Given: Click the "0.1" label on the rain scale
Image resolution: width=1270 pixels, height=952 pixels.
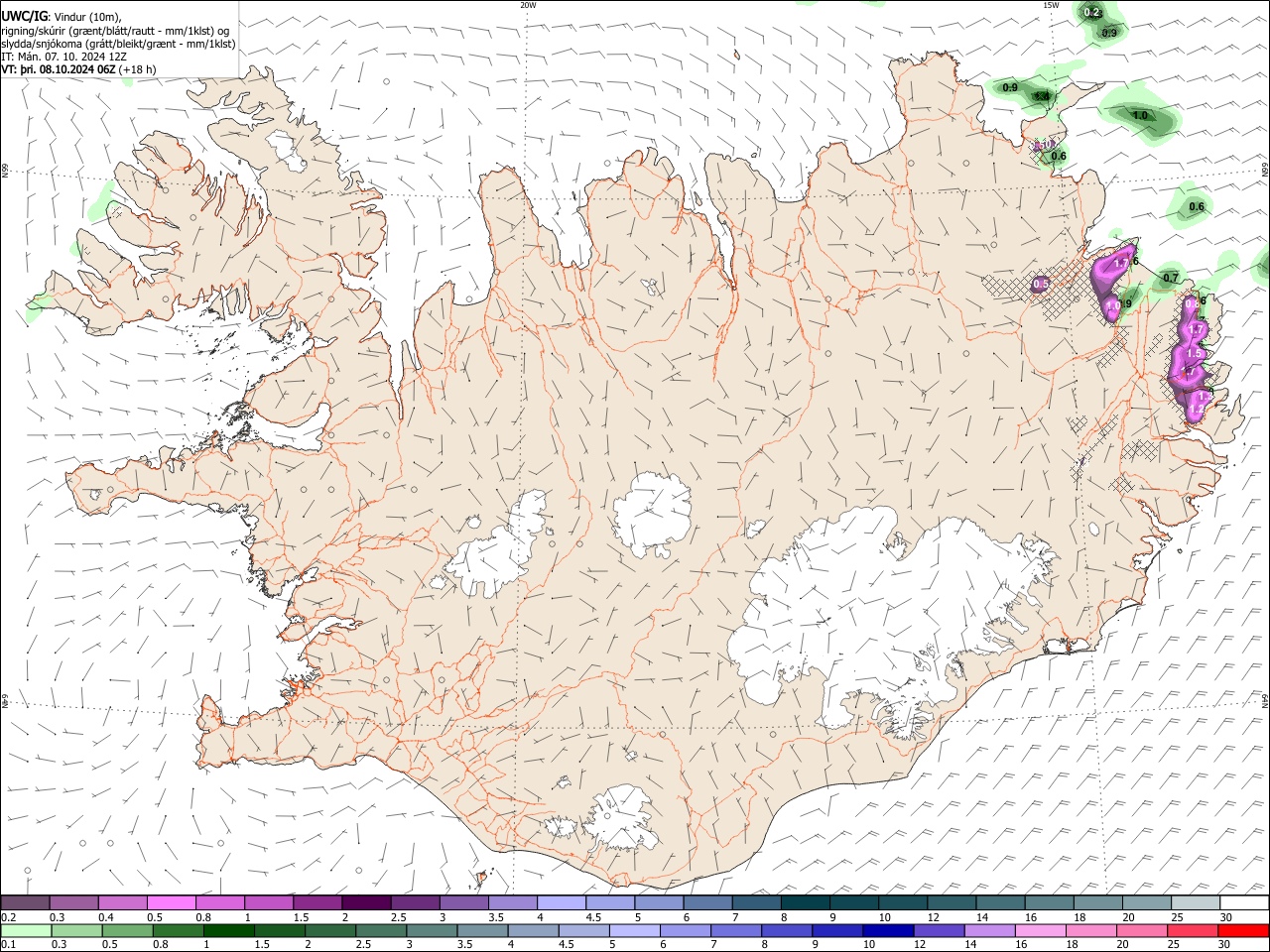Looking at the screenshot, I should coord(8,944).
